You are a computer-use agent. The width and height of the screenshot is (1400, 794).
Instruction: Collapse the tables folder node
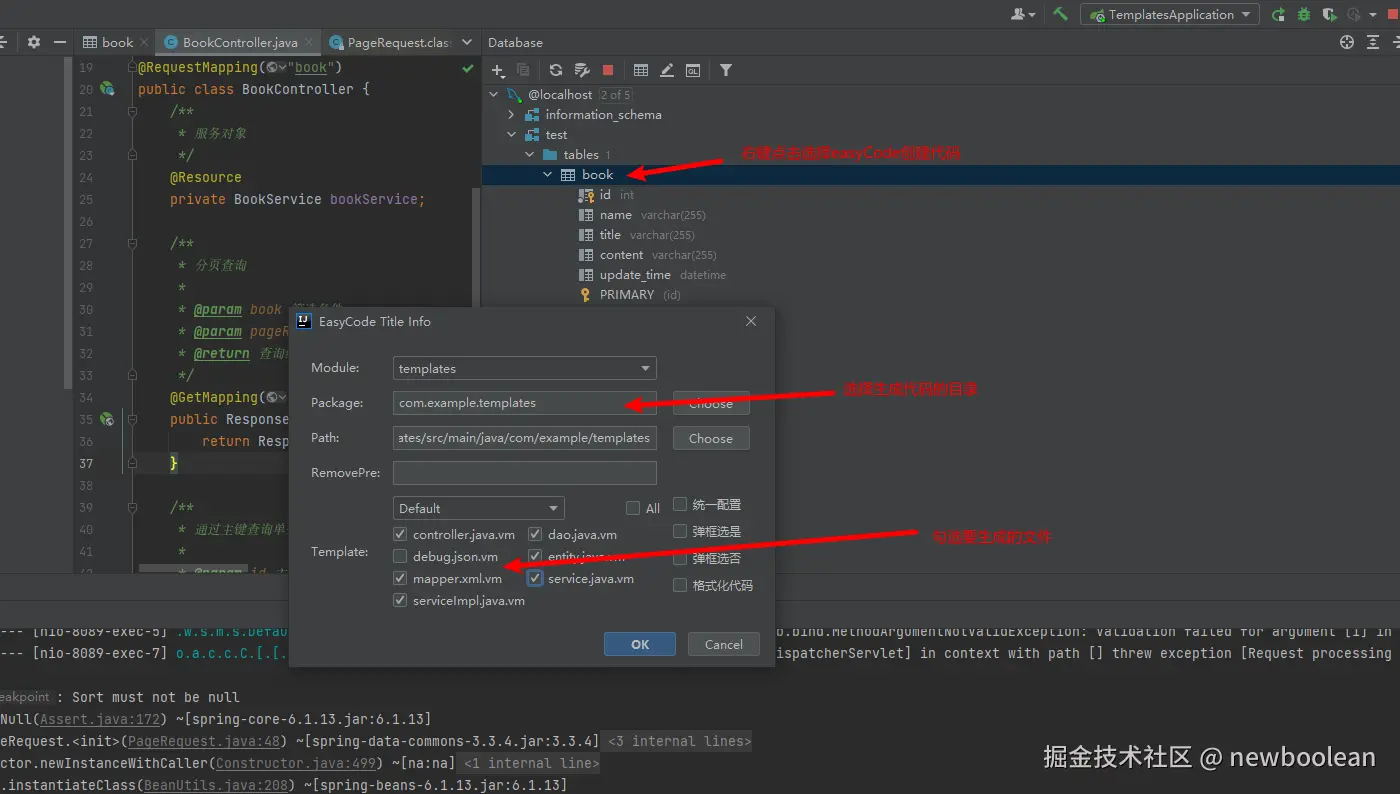point(530,155)
